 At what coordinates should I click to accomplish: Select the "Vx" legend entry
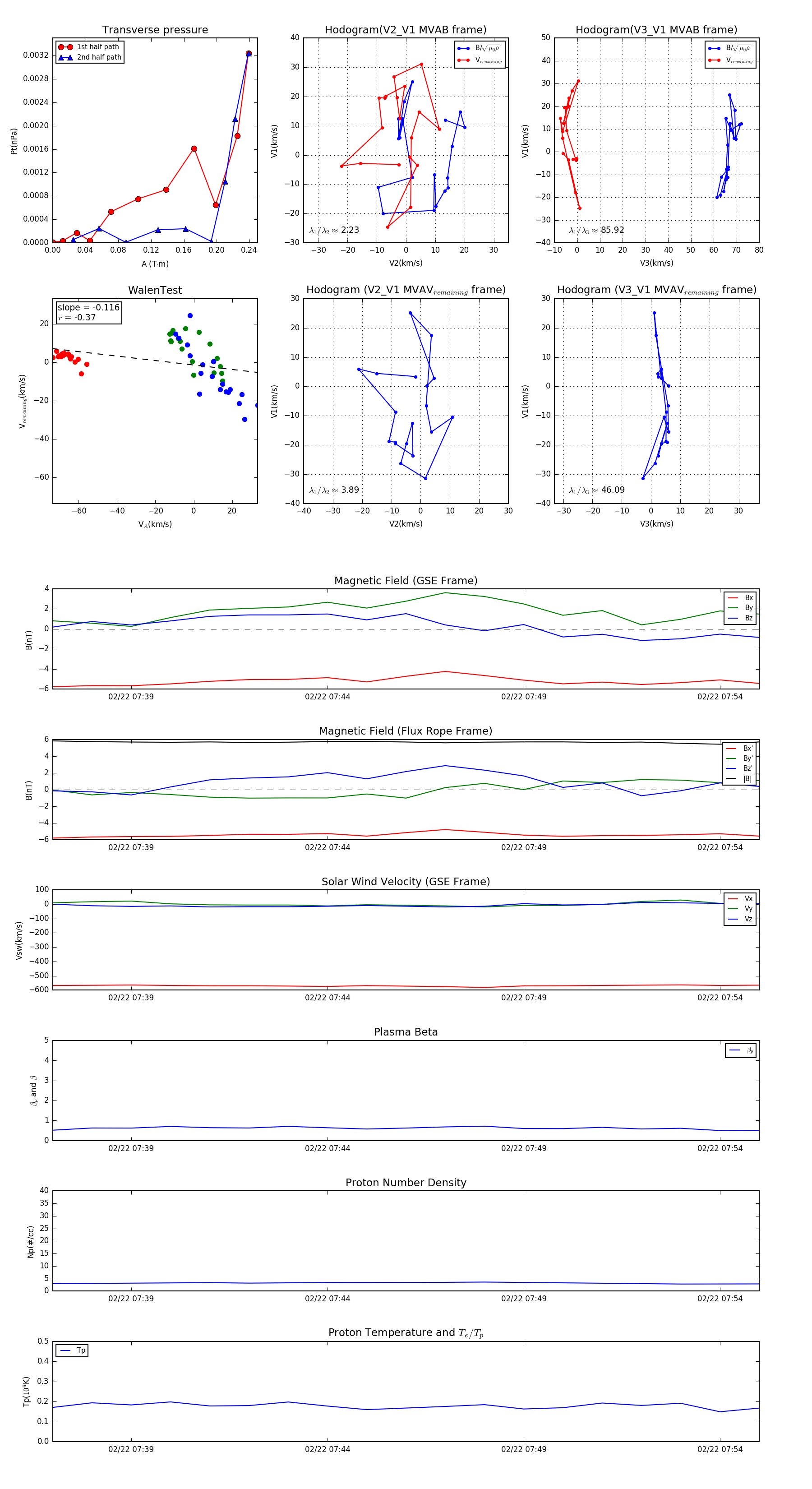(740, 899)
